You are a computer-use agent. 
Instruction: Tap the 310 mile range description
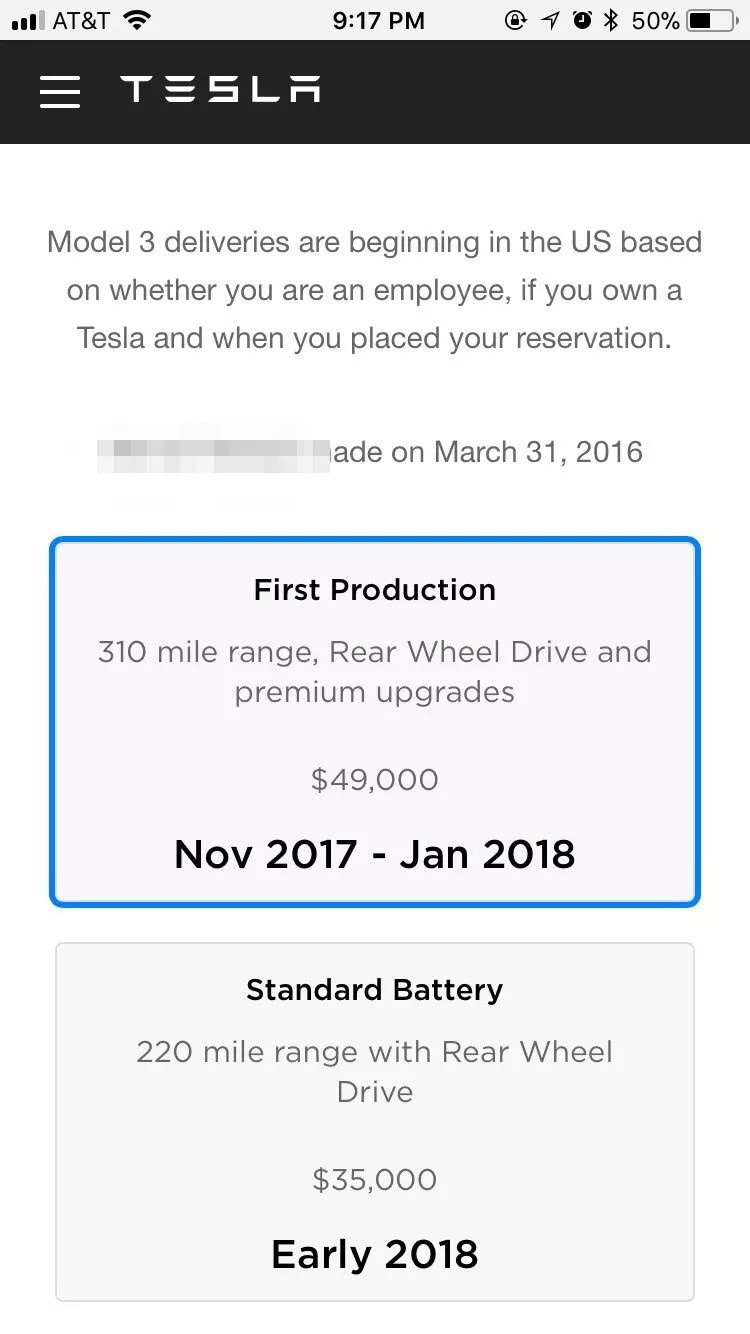pyautogui.click(x=375, y=672)
